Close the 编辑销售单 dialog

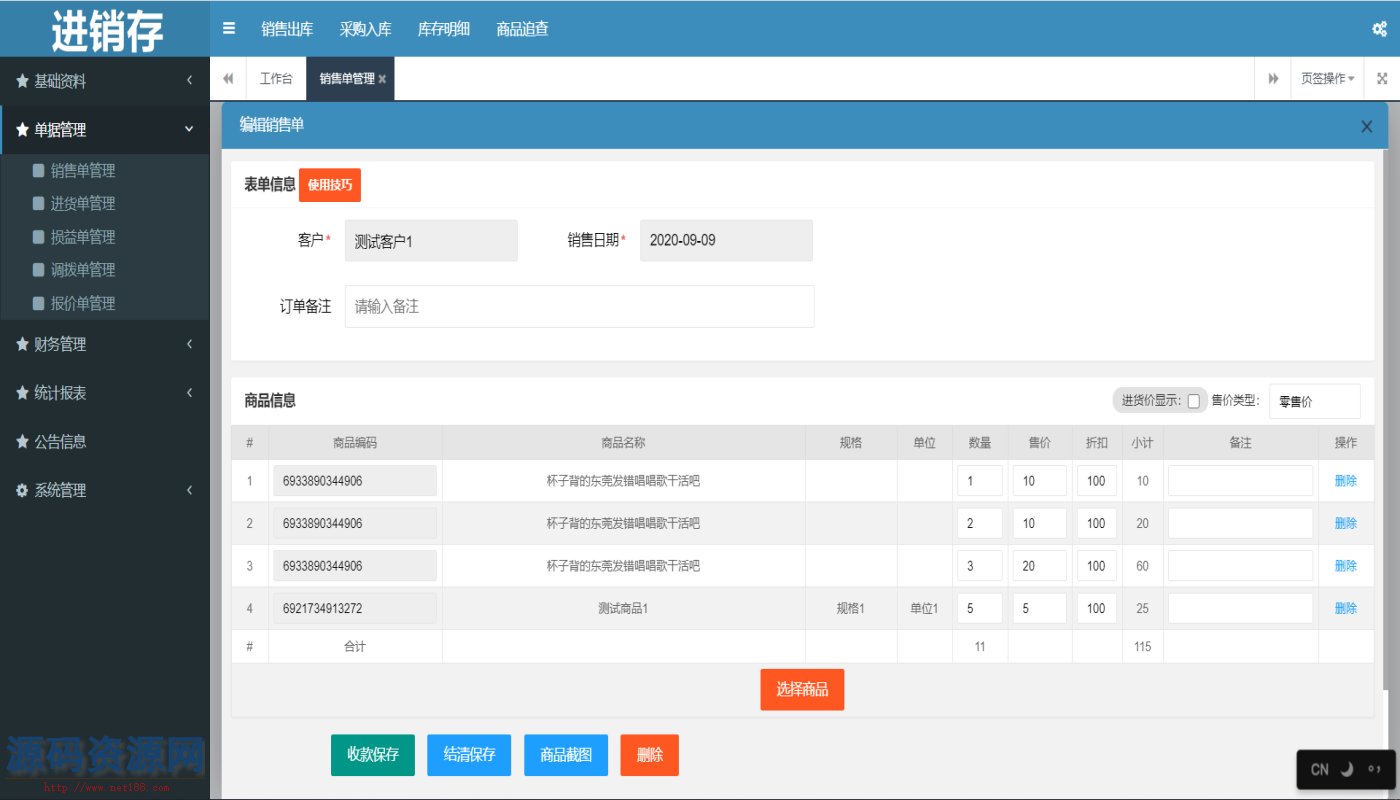click(1366, 126)
